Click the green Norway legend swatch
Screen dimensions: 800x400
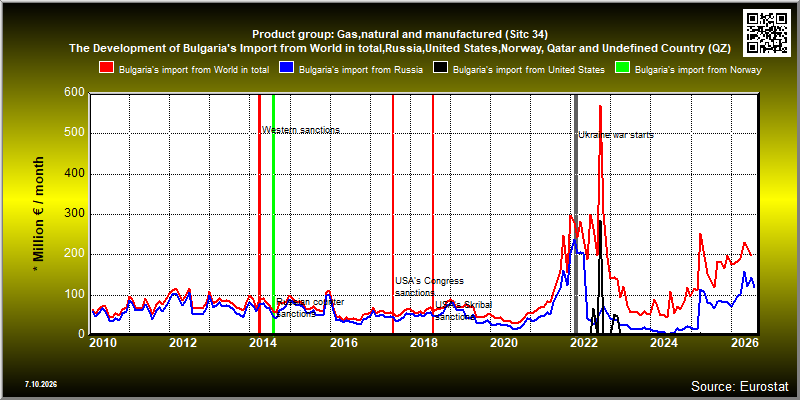tap(622, 69)
